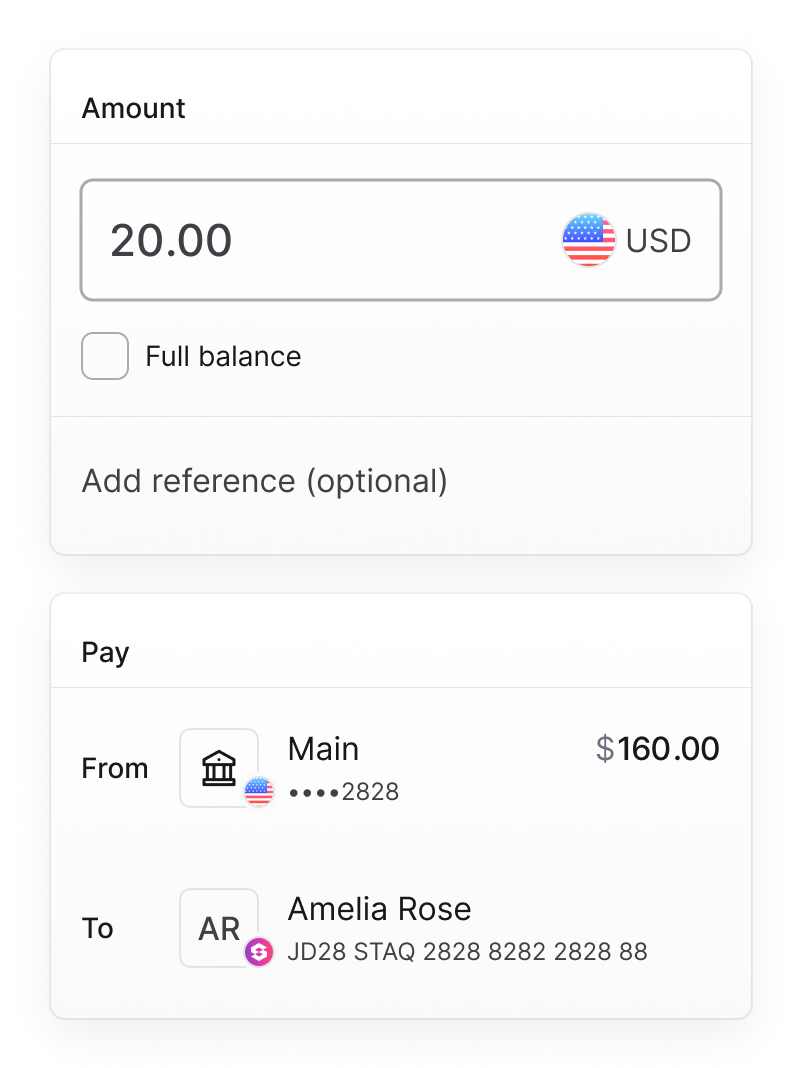Viewport: 800px width, 1068px height.
Task: Click the From label
Action: pos(115,768)
